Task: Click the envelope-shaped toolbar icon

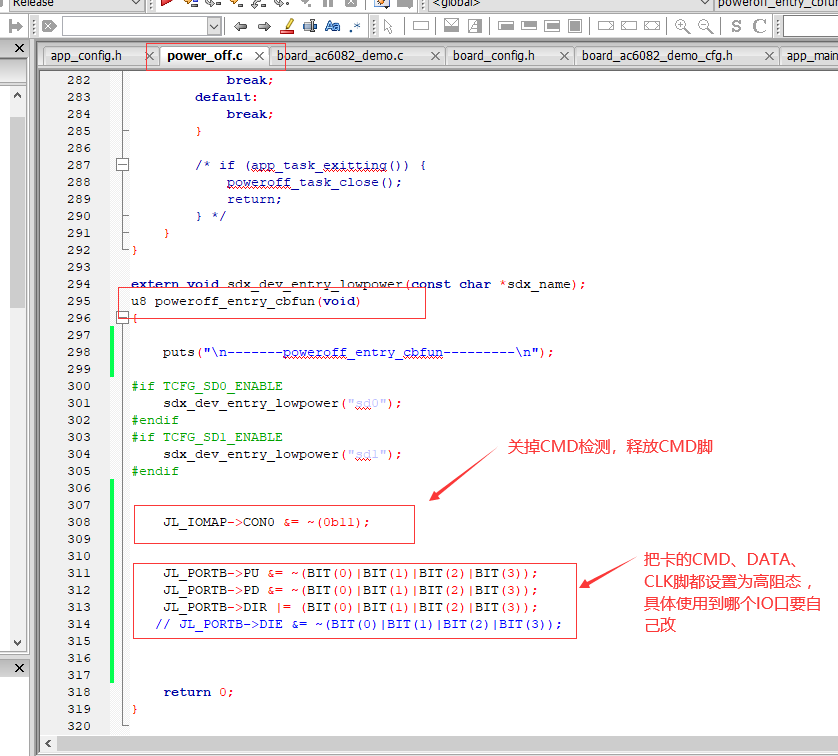Action: [x=451, y=26]
